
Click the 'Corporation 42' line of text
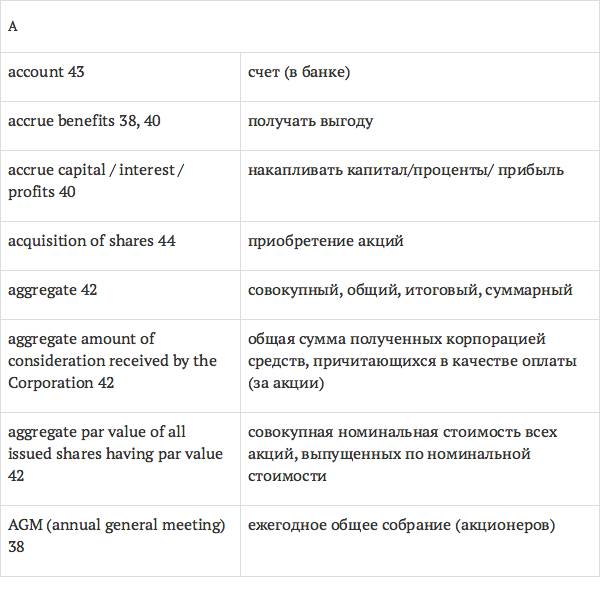coord(61,383)
